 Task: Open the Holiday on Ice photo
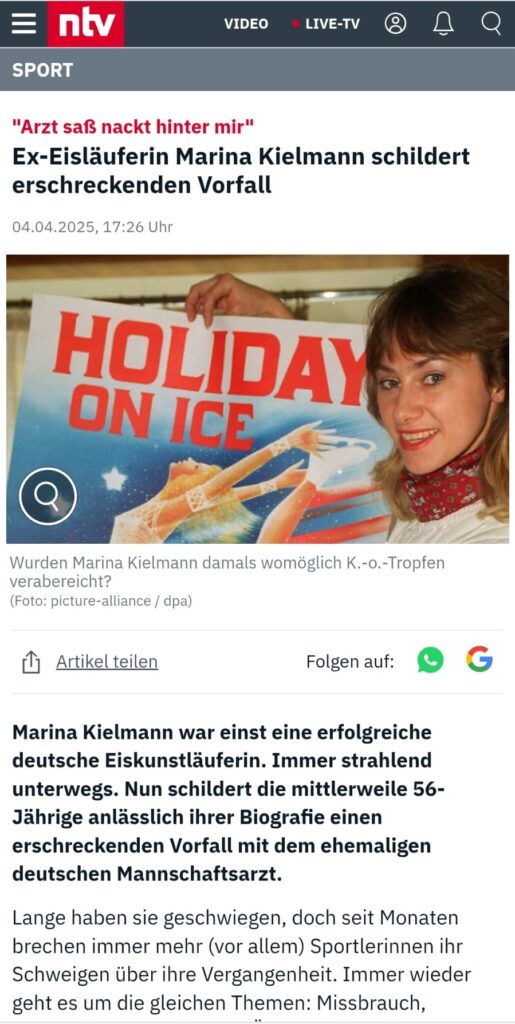pyautogui.click(x=257, y=399)
